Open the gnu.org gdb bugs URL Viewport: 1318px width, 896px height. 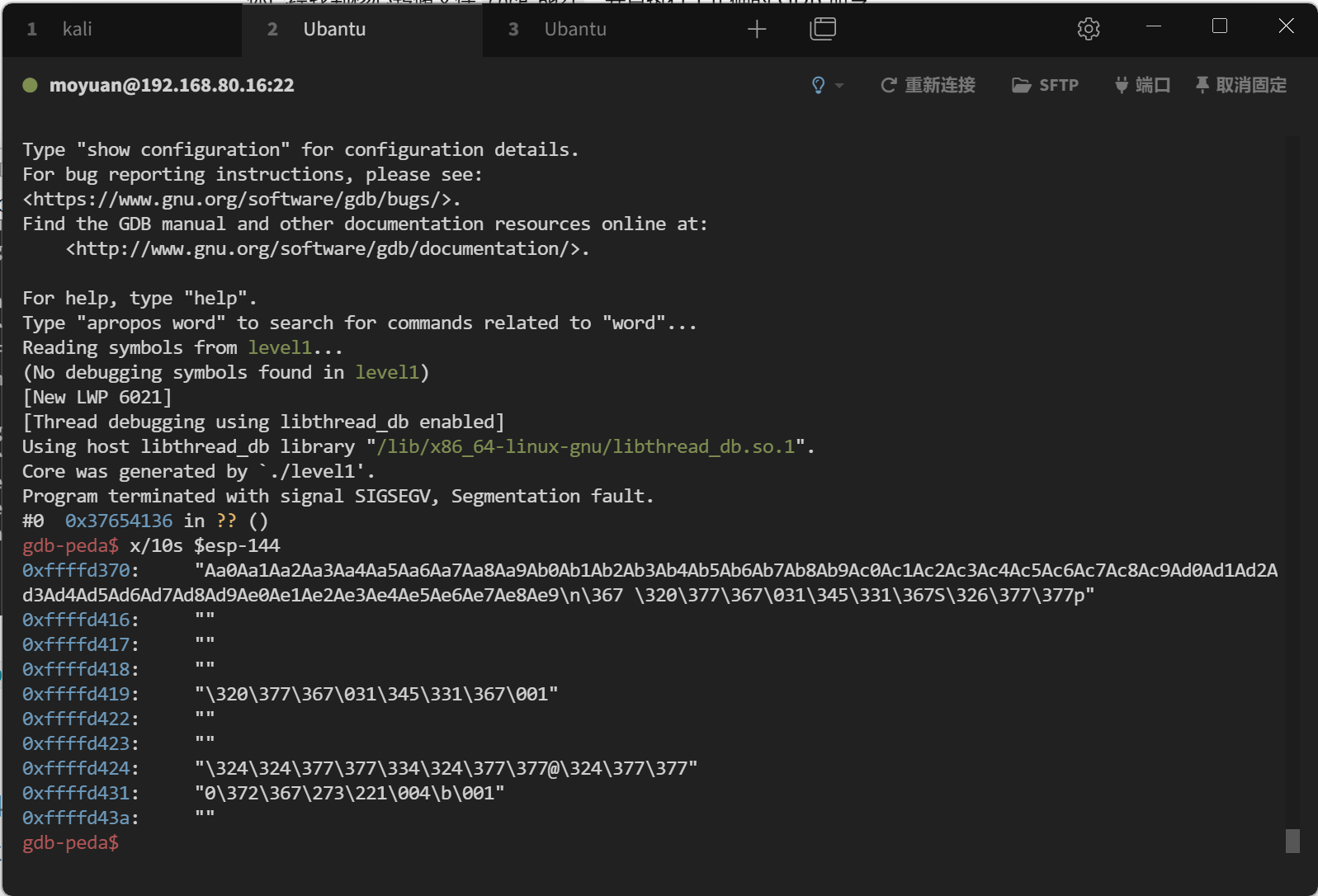click(241, 200)
